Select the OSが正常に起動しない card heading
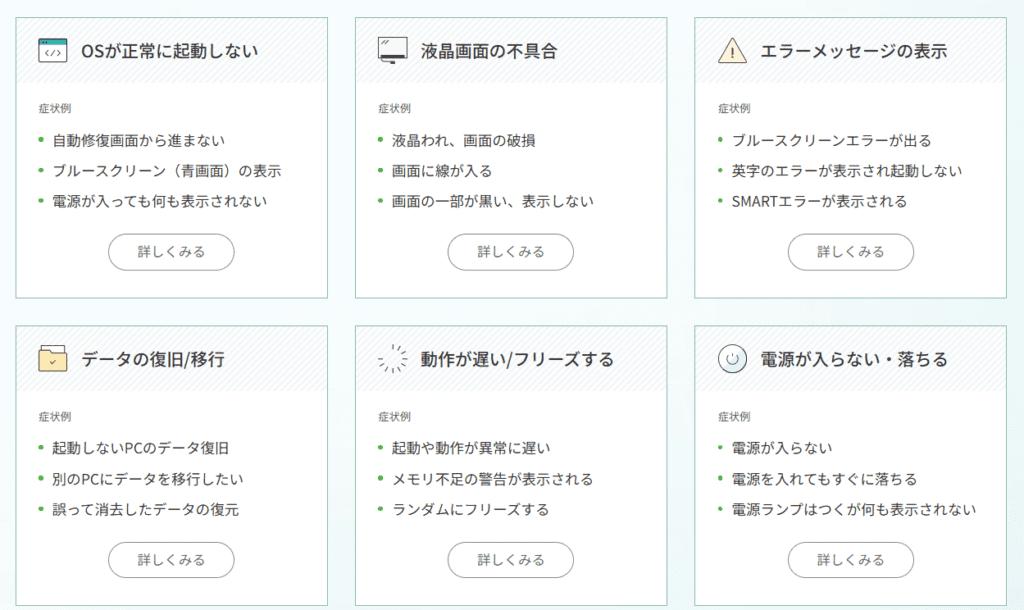Image resolution: width=1024 pixels, height=610 pixels. coord(170,51)
